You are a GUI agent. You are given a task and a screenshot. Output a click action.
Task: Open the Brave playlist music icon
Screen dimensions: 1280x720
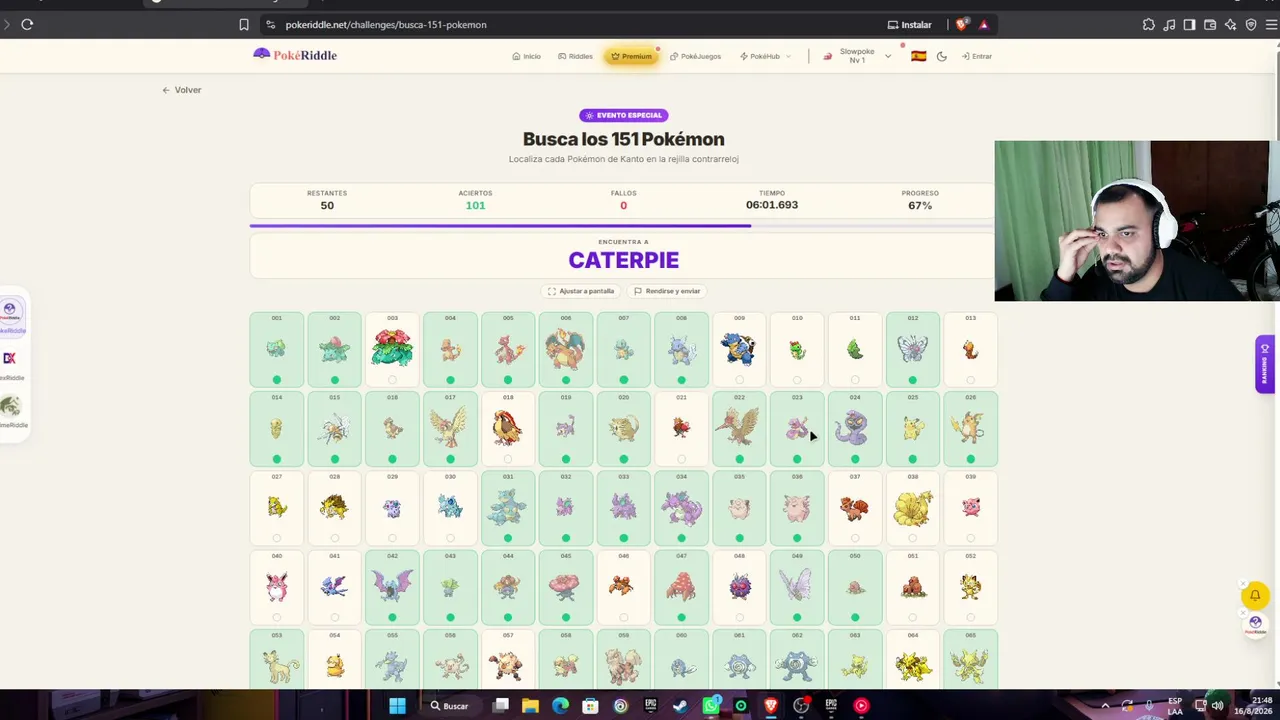[1169, 24]
